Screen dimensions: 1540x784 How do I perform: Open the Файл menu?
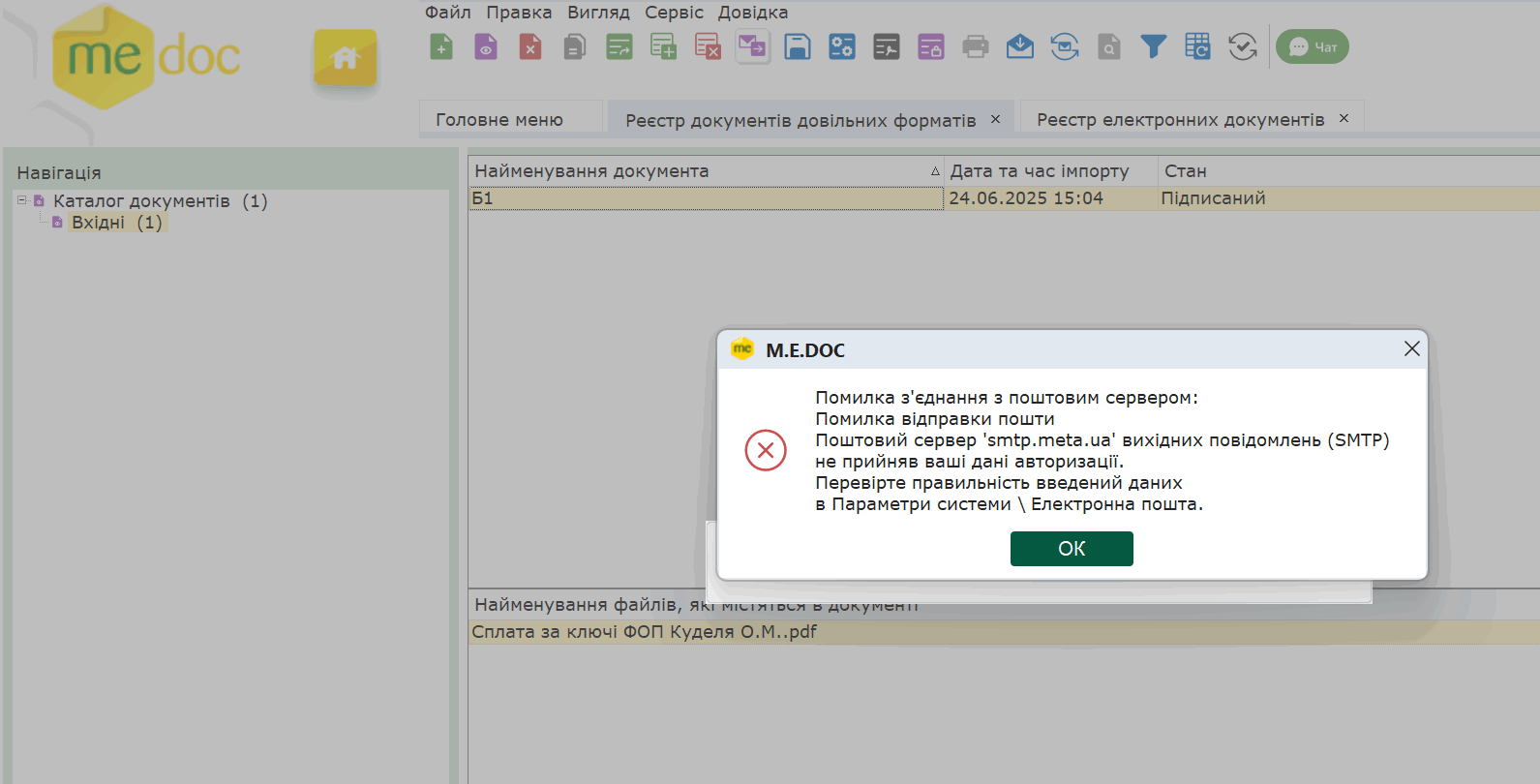[448, 13]
